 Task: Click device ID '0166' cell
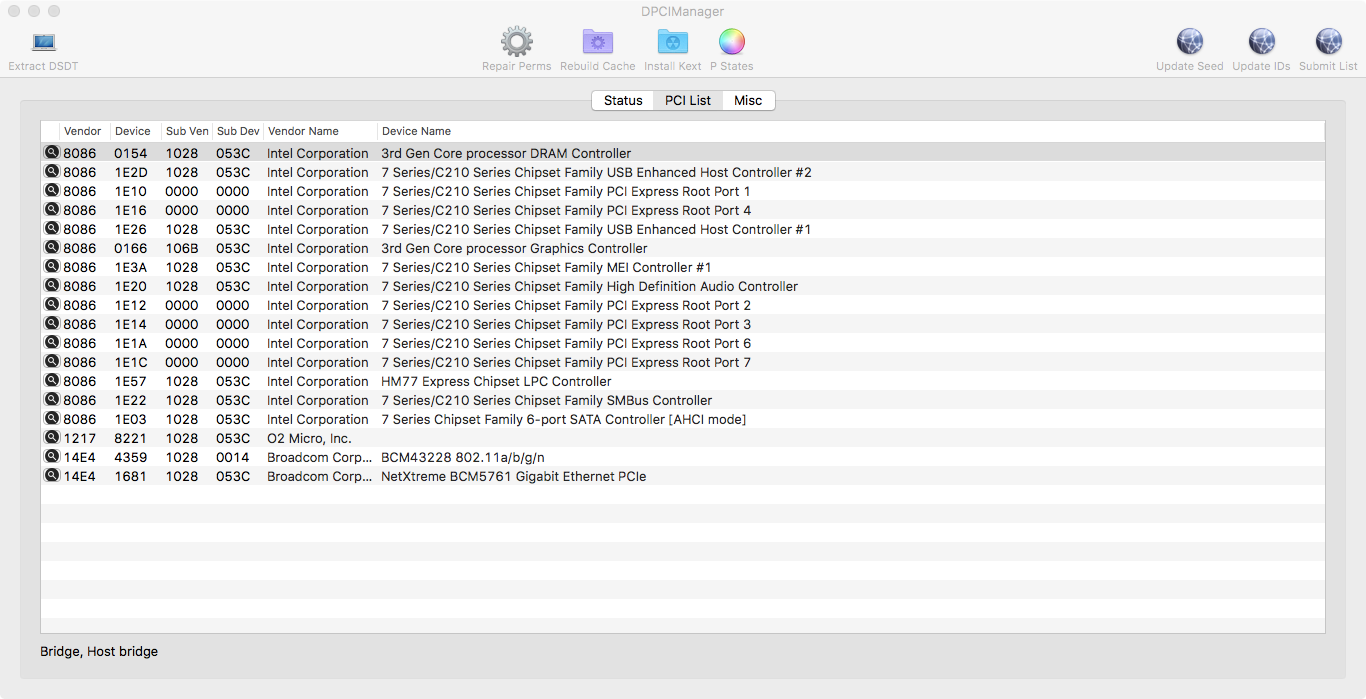click(x=130, y=249)
